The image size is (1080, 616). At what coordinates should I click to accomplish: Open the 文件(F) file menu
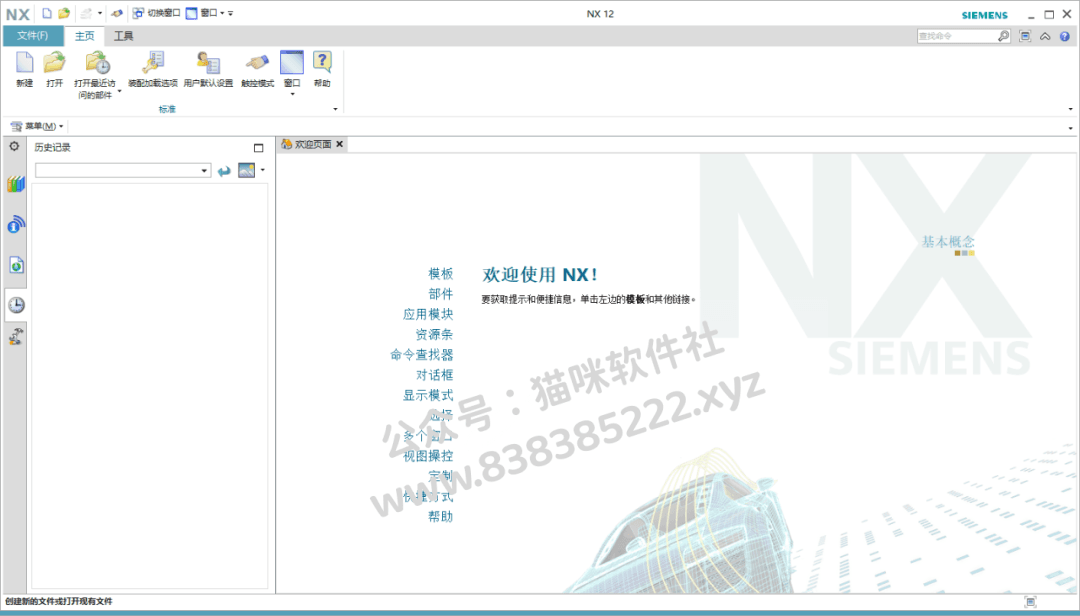(x=32, y=36)
